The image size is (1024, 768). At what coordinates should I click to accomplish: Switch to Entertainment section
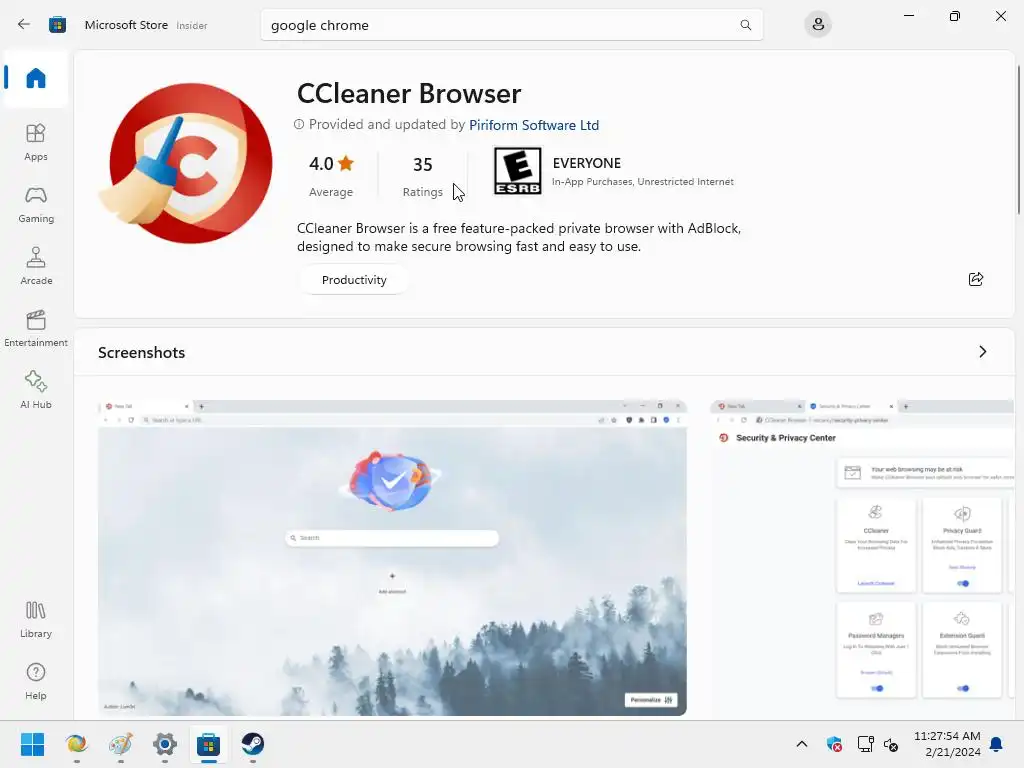click(36, 328)
